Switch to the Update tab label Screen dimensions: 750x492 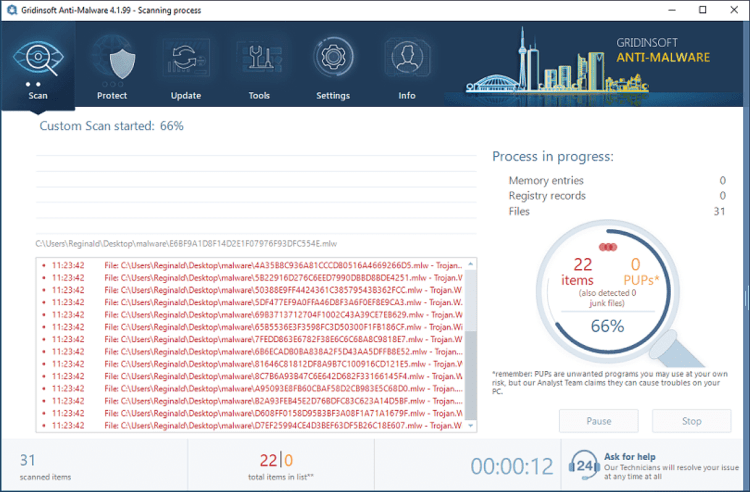pyautogui.click(x=186, y=96)
